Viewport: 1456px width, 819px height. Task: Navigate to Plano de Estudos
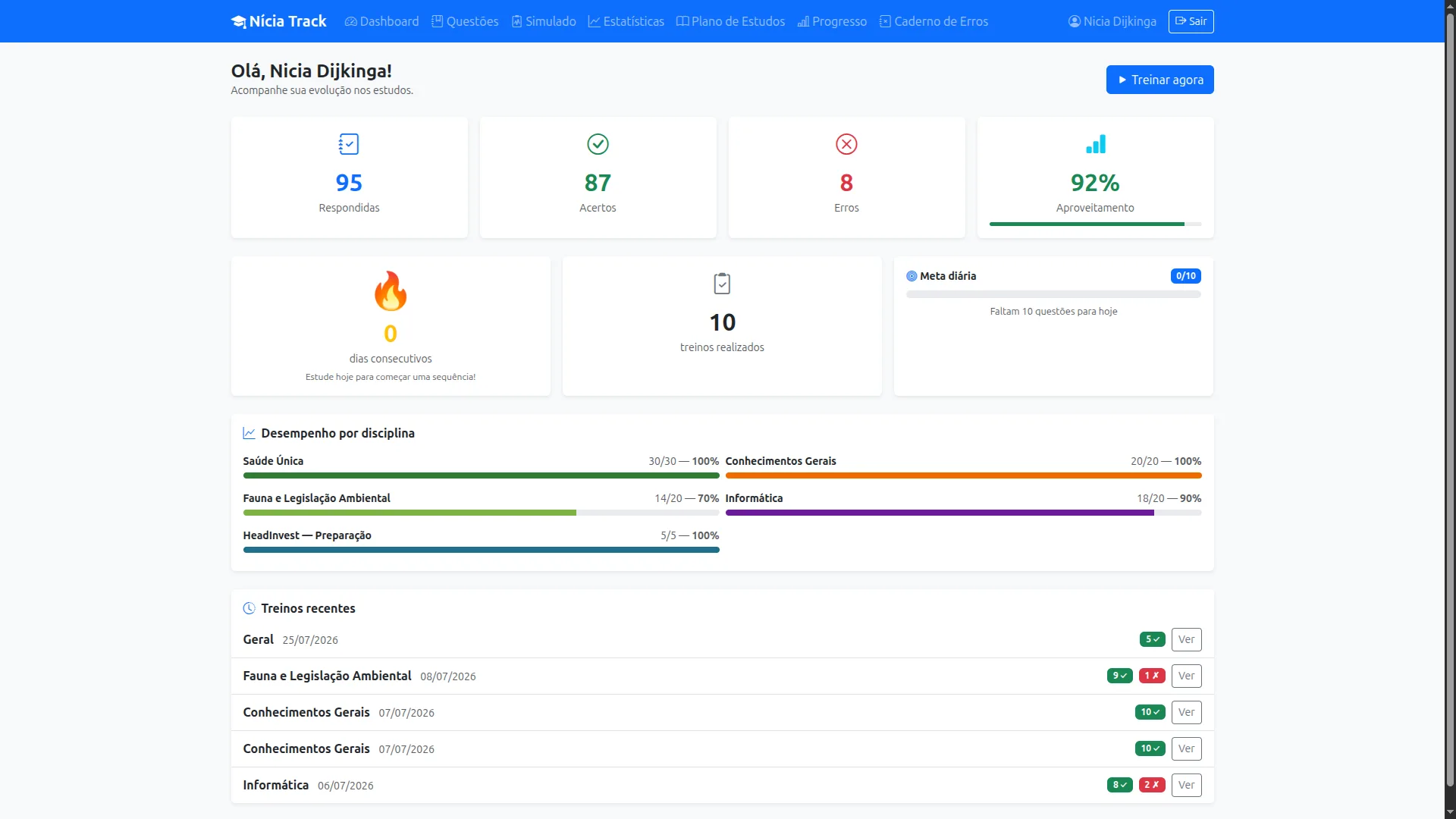(x=731, y=21)
